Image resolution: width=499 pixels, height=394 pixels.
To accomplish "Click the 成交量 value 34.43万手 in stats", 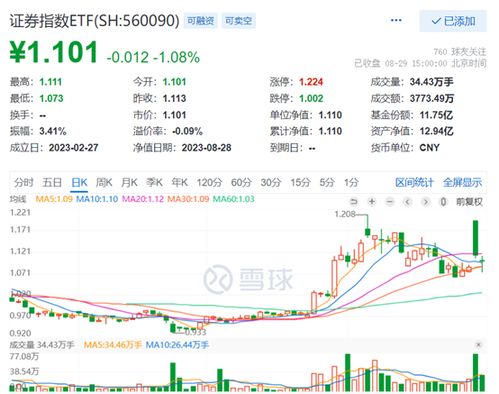I will pyautogui.click(x=431, y=82).
